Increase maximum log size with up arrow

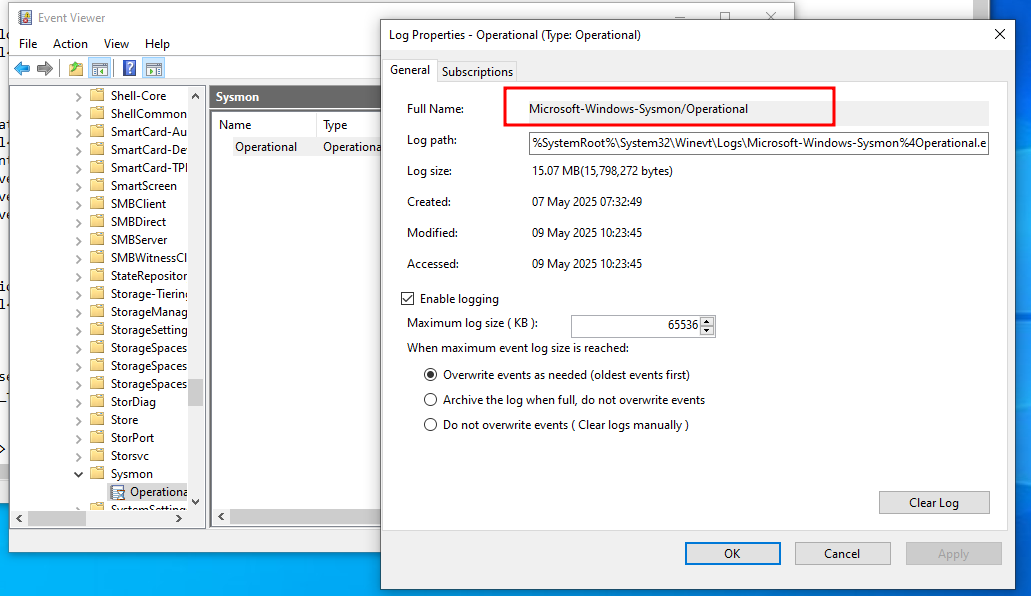point(708,322)
